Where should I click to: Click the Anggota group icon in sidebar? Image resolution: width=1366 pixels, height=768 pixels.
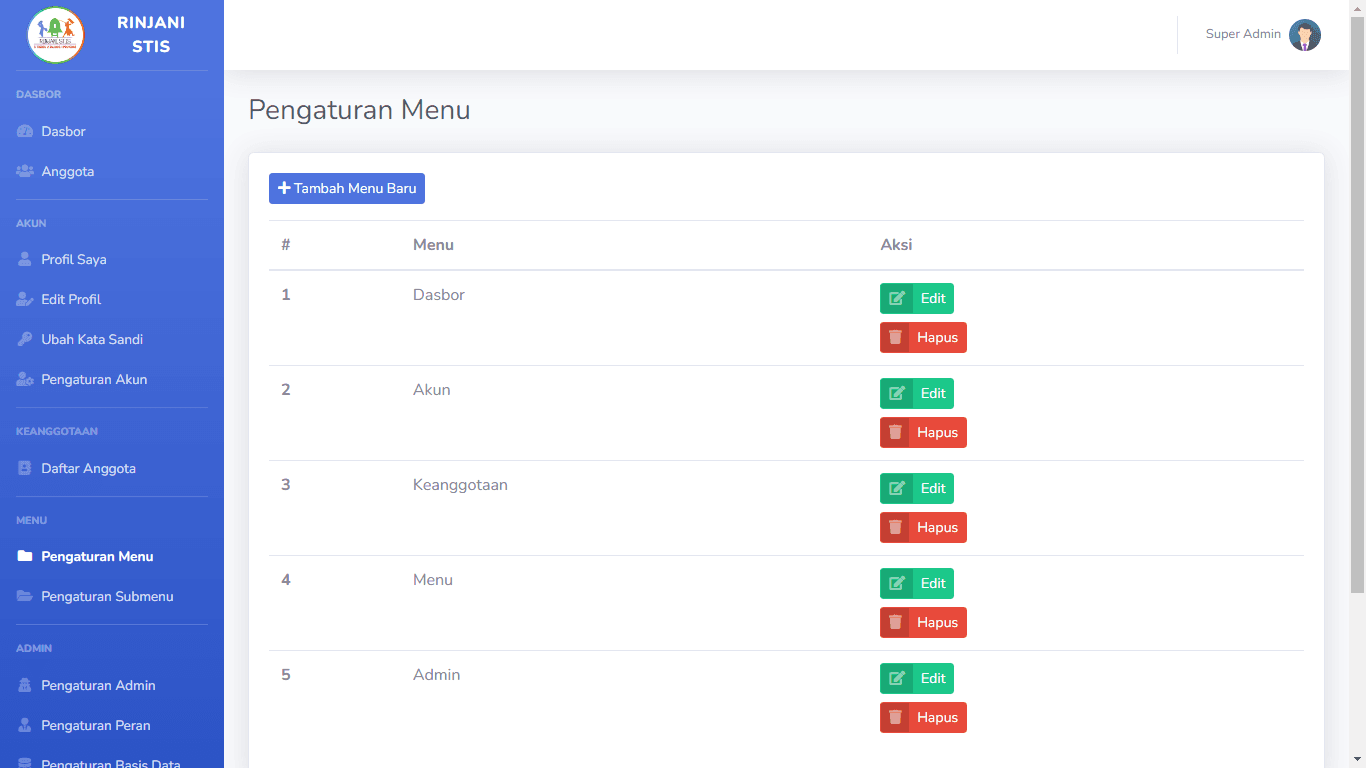25,172
